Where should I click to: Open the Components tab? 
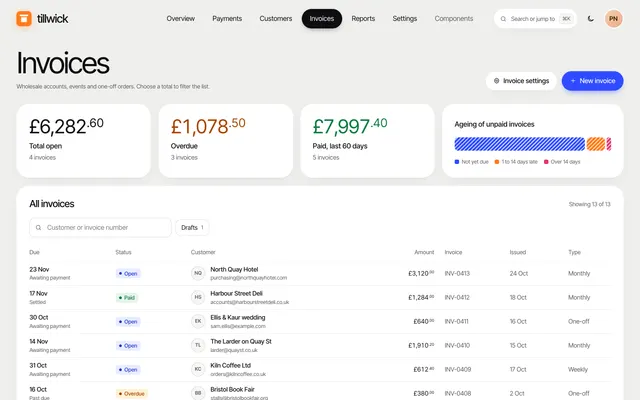coord(453,18)
